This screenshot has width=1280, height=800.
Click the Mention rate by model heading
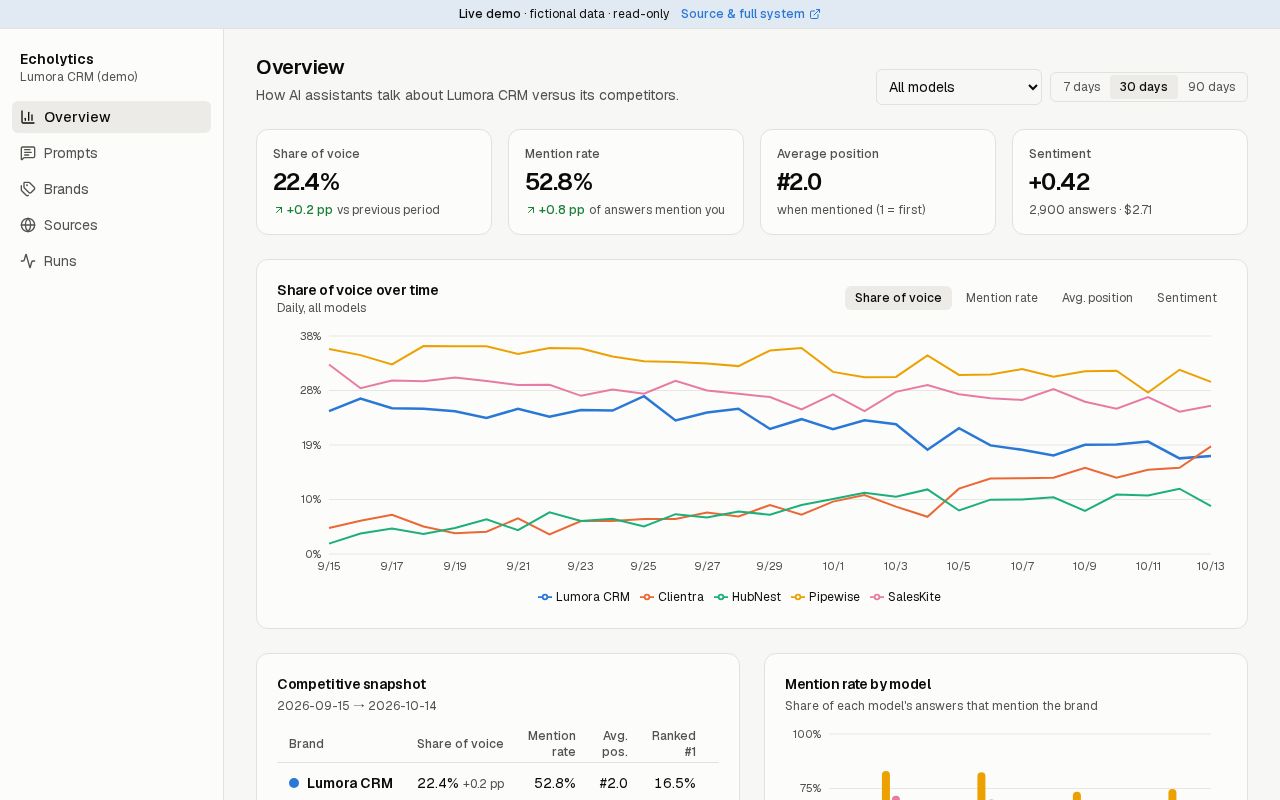tap(858, 684)
